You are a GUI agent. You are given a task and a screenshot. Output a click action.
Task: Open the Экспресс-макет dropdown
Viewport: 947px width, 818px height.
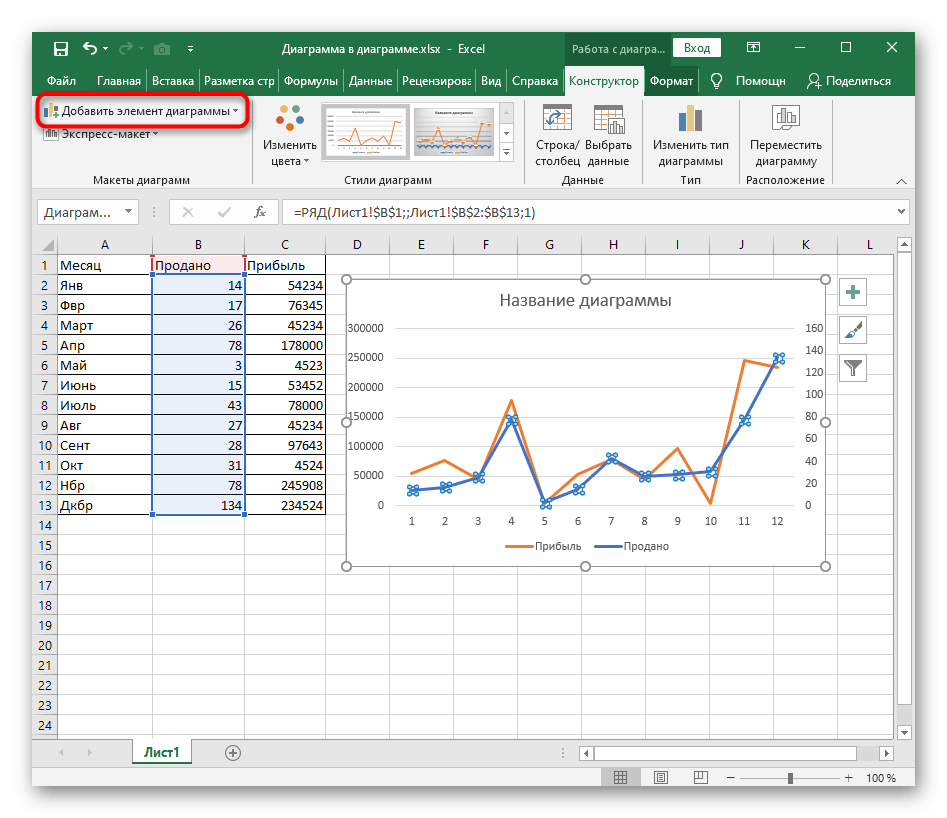[101, 134]
